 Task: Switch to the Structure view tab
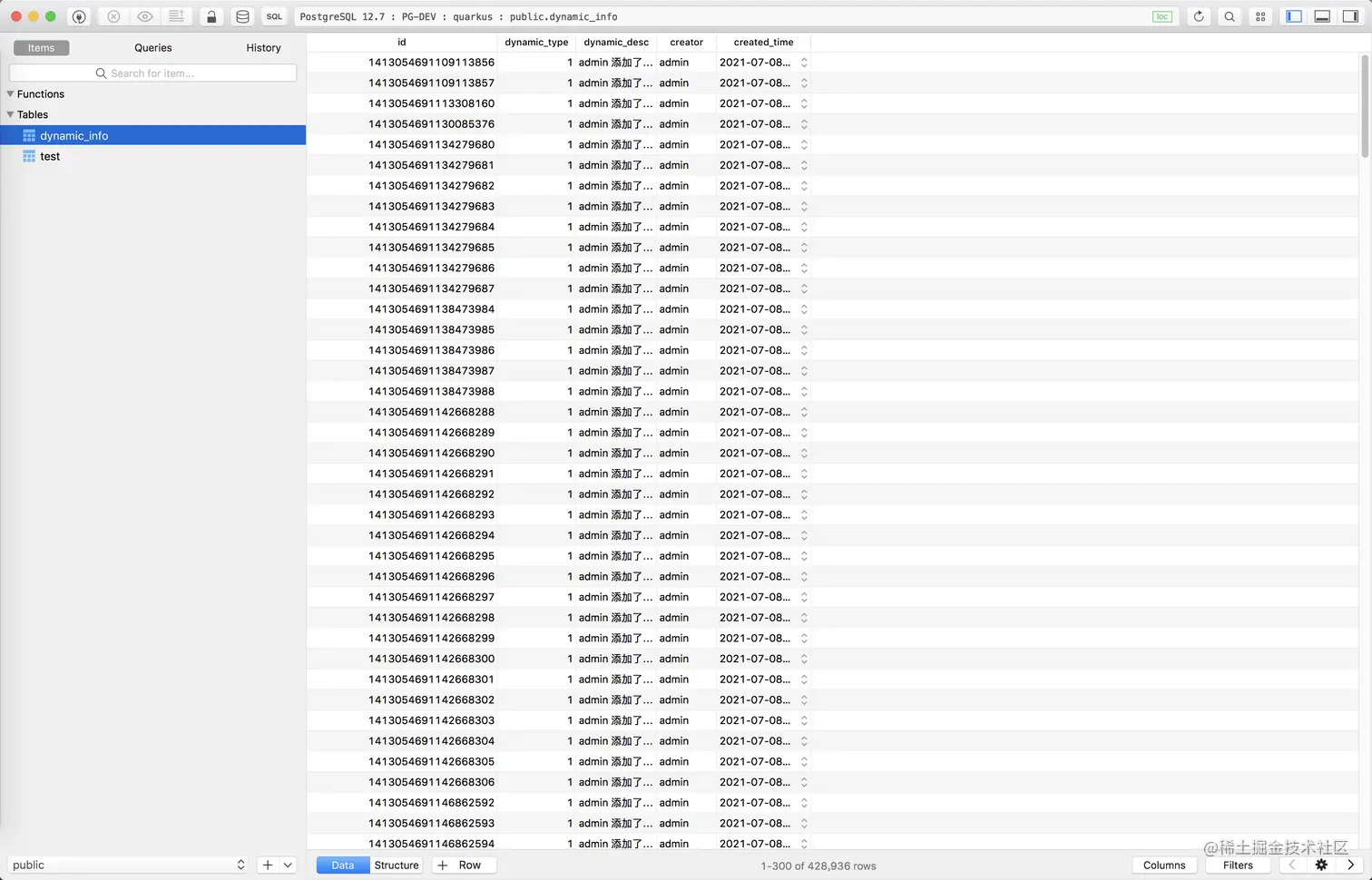click(397, 865)
